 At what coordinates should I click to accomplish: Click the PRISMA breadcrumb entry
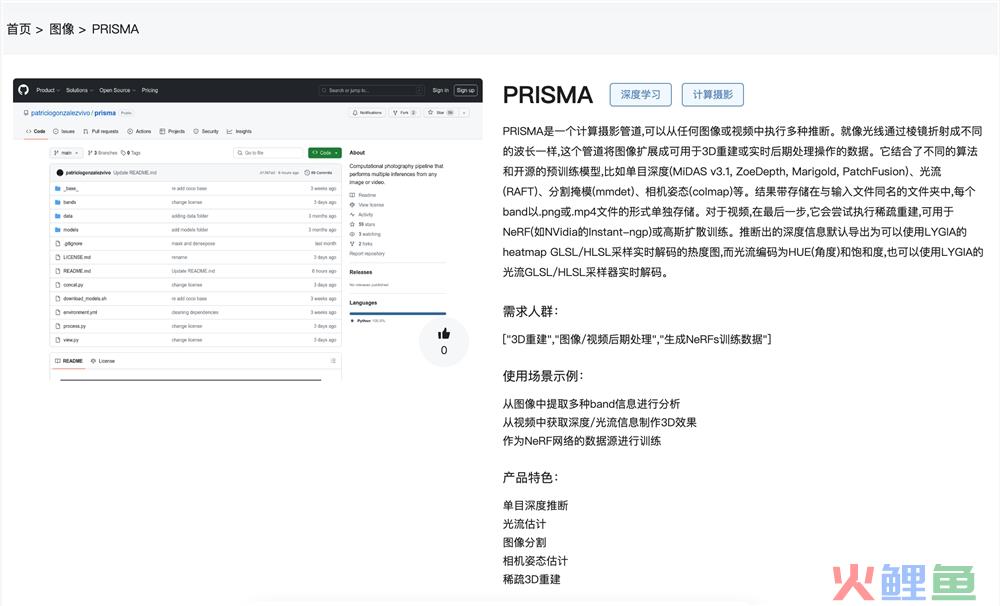pyautogui.click(x=115, y=29)
